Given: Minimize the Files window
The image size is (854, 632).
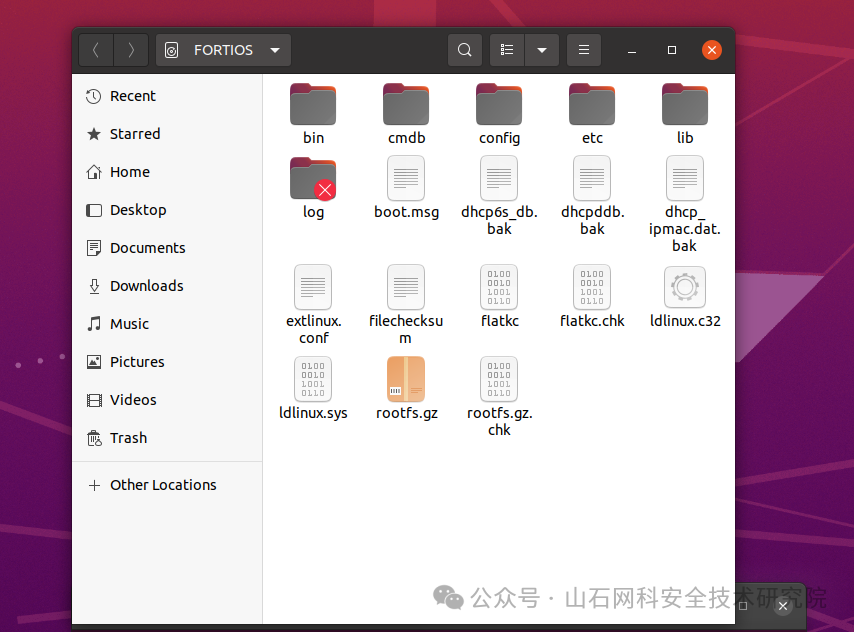Looking at the screenshot, I should 632,50.
